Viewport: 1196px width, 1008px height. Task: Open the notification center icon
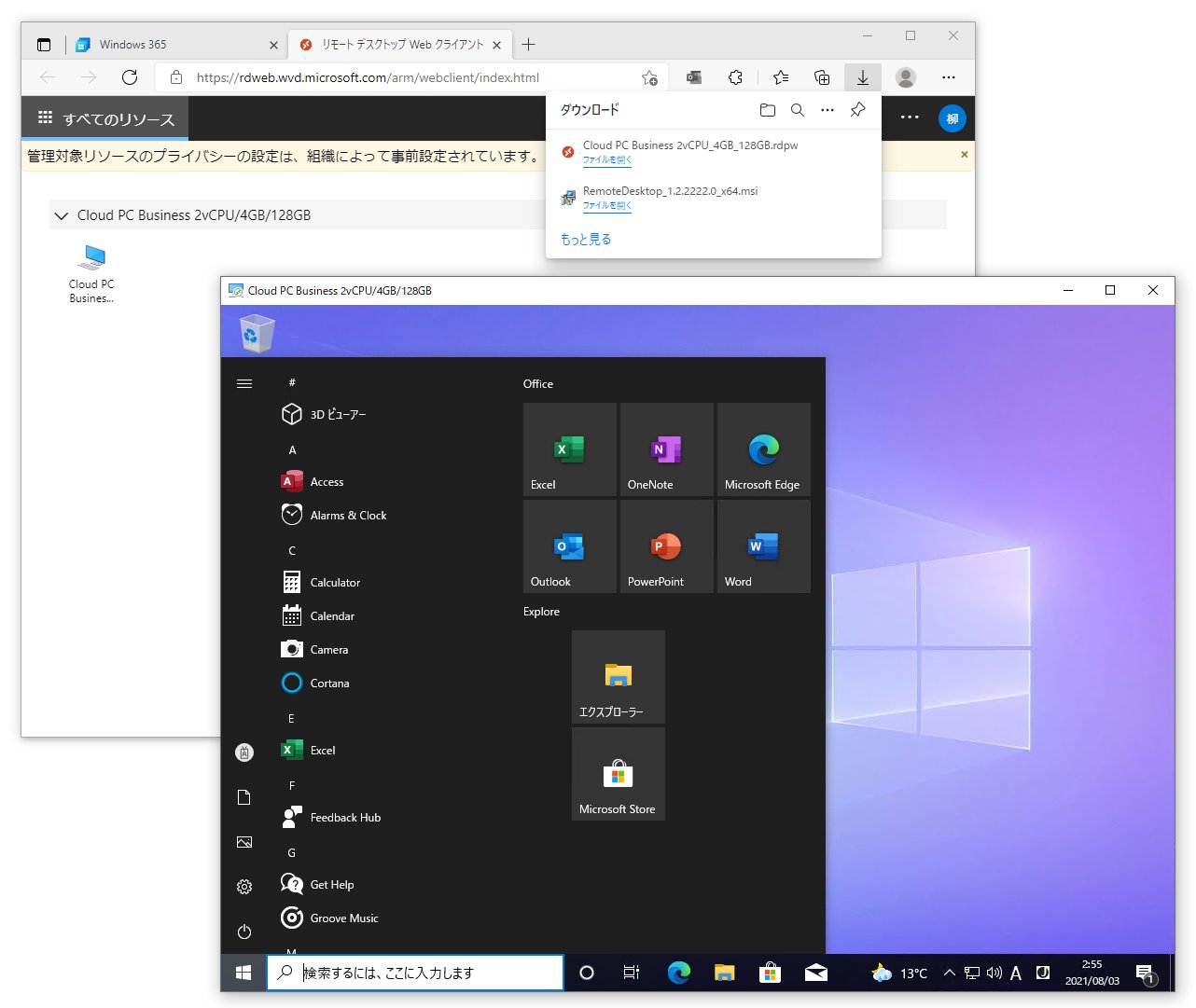1147,974
